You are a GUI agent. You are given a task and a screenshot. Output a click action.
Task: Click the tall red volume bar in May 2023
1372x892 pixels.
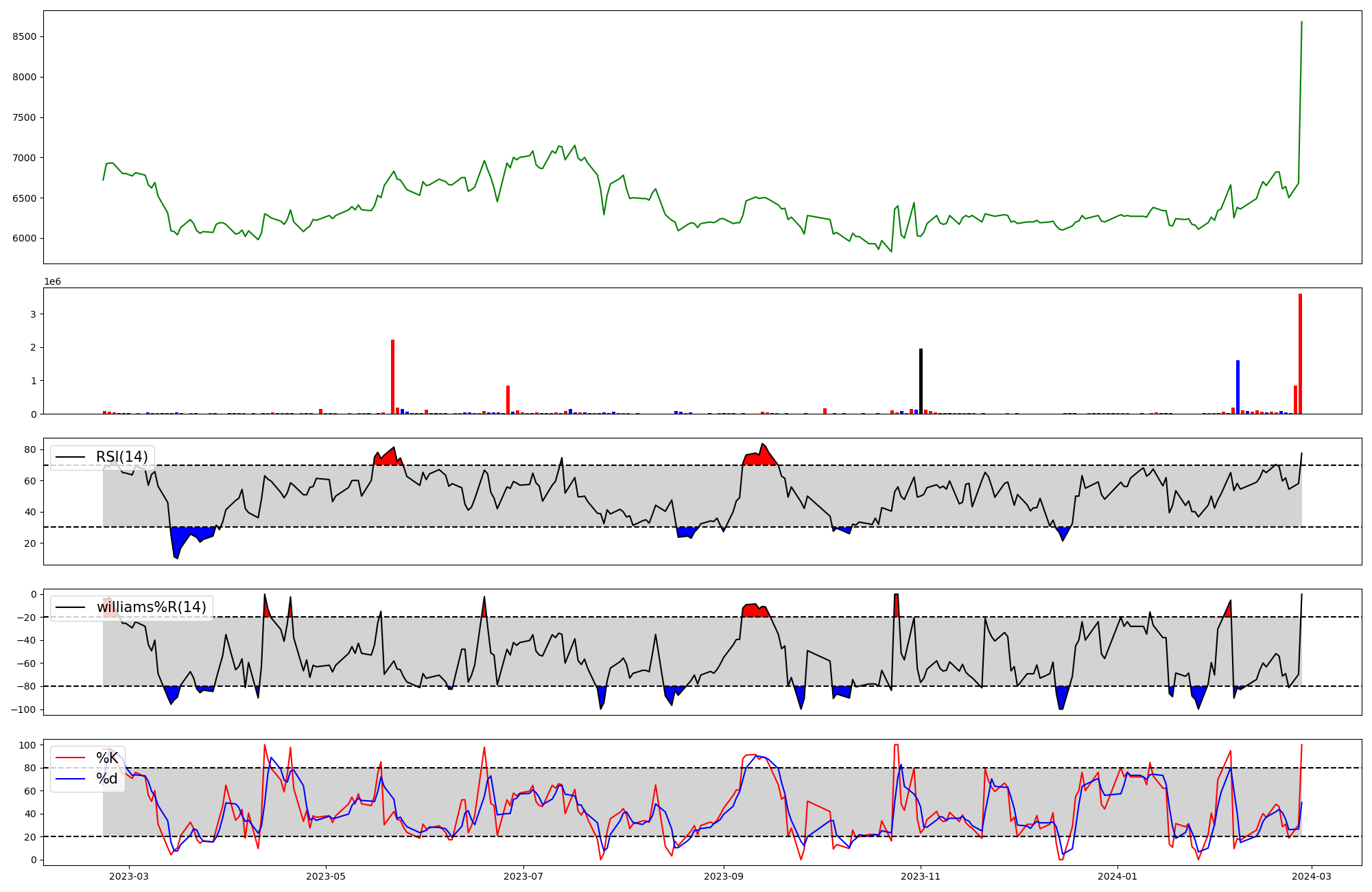point(392,377)
